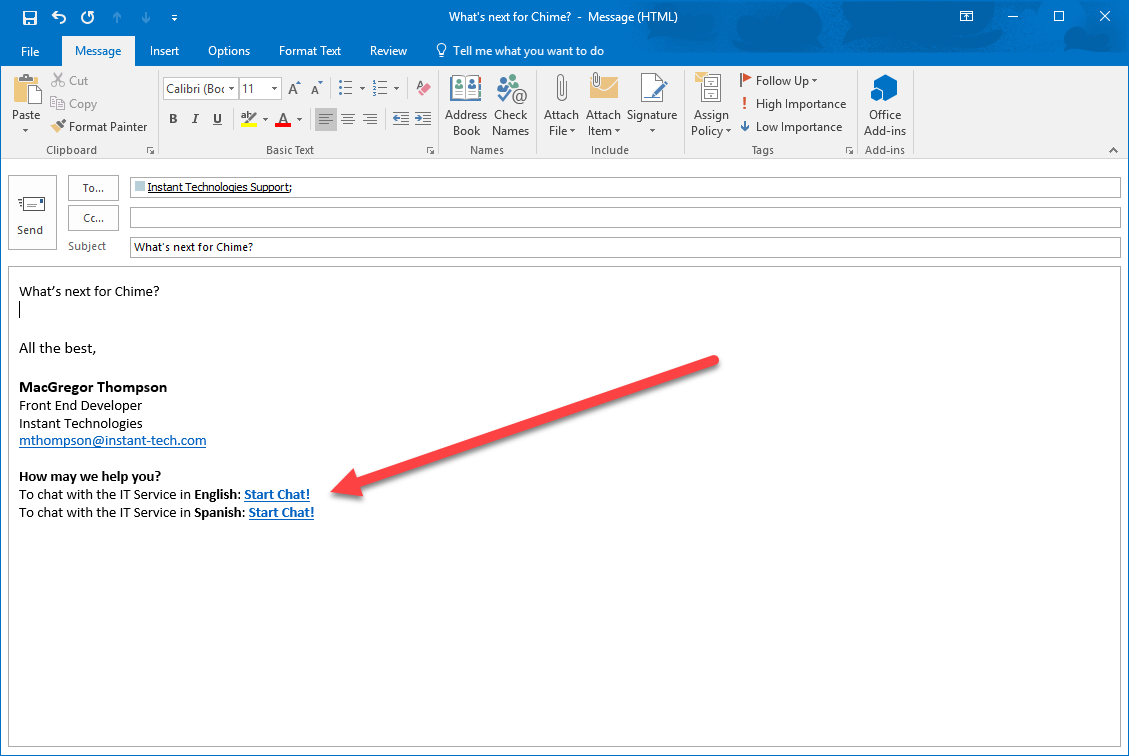Image resolution: width=1129 pixels, height=756 pixels.
Task: Open Tags group dialog launcher
Action: 850,150
